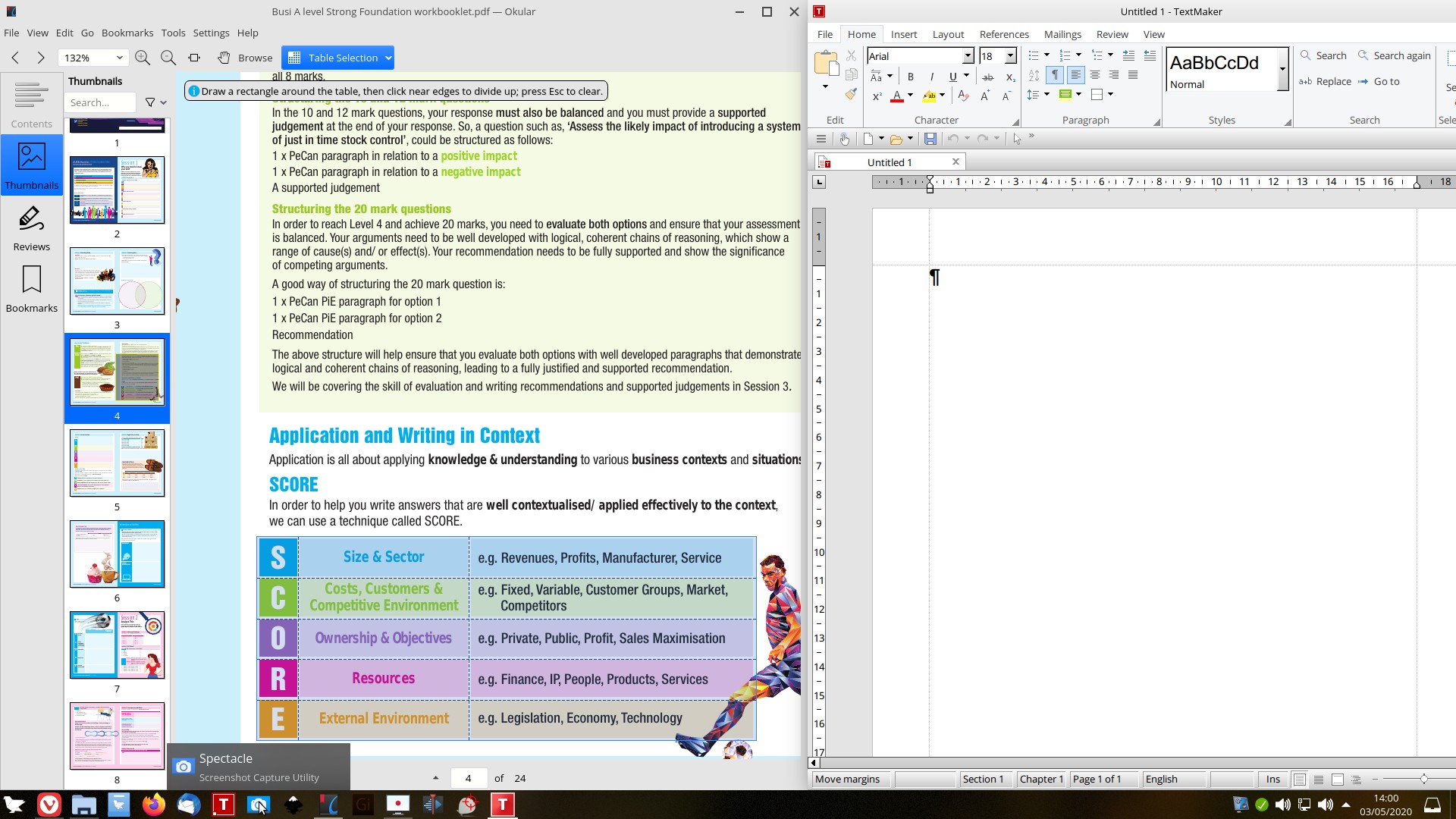Expand the Arial font name dropdown
This screenshot has height=819, width=1456.
pos(968,56)
